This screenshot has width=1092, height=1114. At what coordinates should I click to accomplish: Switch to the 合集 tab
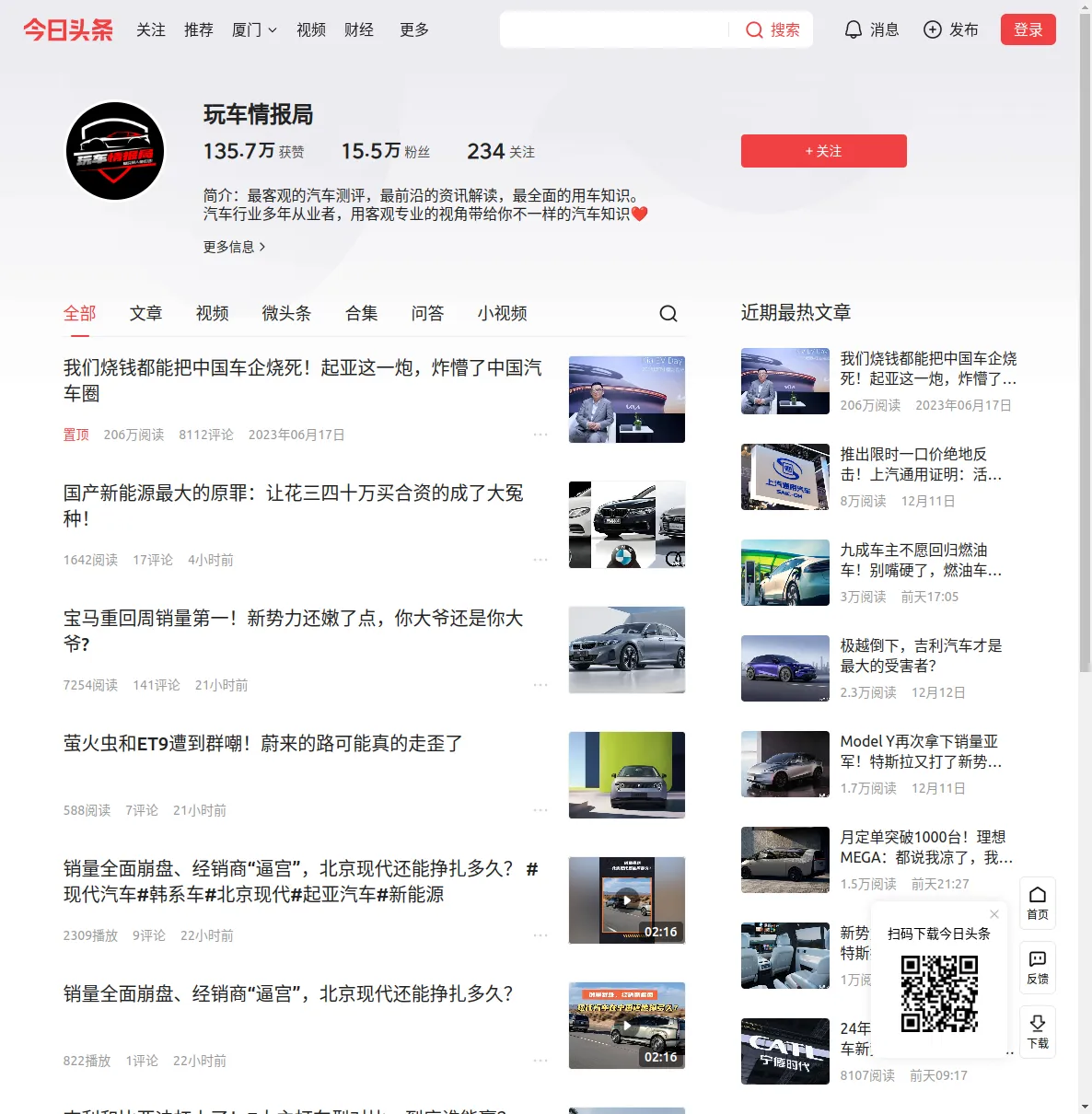(361, 313)
